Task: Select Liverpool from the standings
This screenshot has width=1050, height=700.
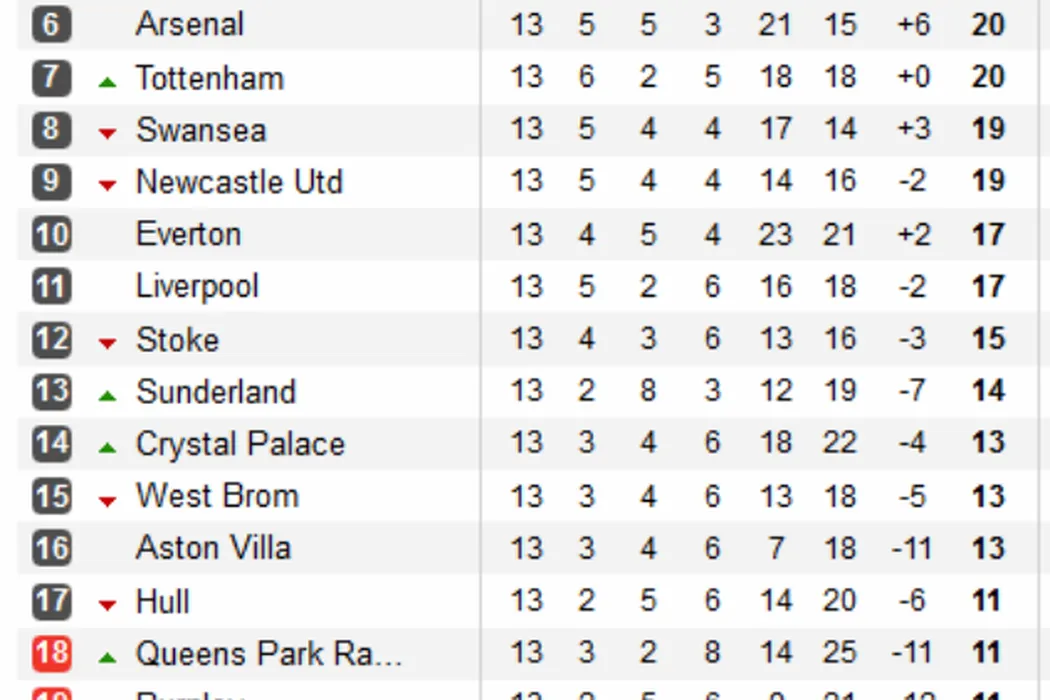Action: (197, 287)
